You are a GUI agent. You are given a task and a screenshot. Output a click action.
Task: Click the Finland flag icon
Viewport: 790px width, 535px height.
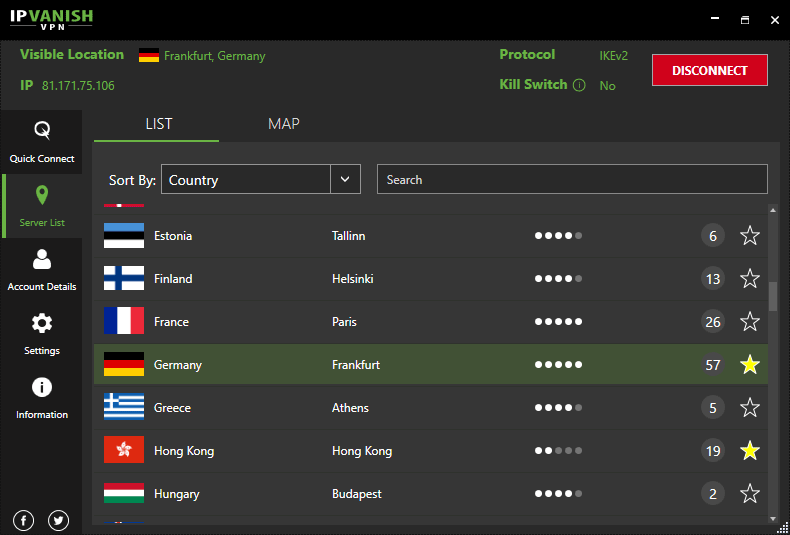click(124, 279)
